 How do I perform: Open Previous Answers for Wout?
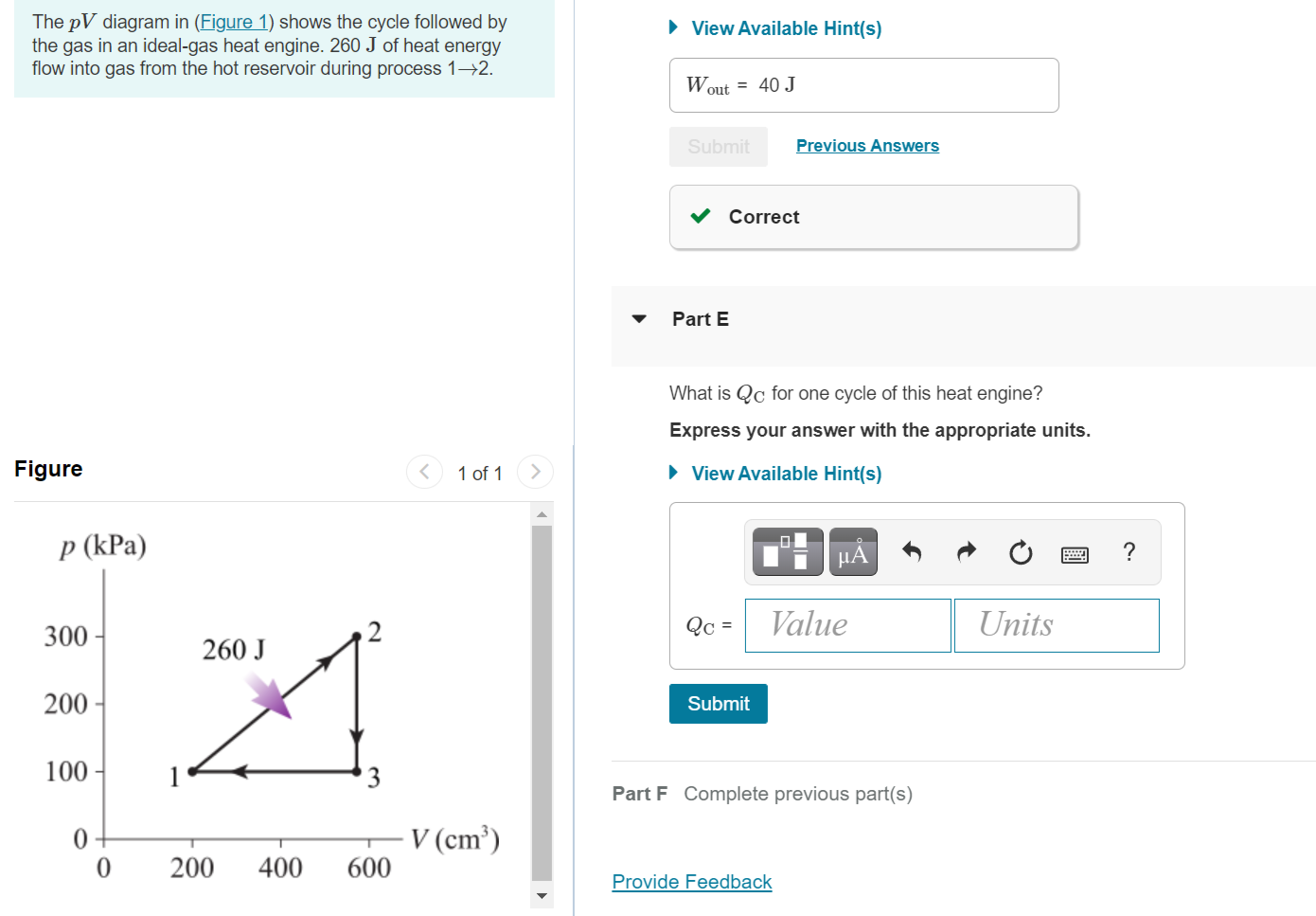pyautogui.click(x=866, y=145)
